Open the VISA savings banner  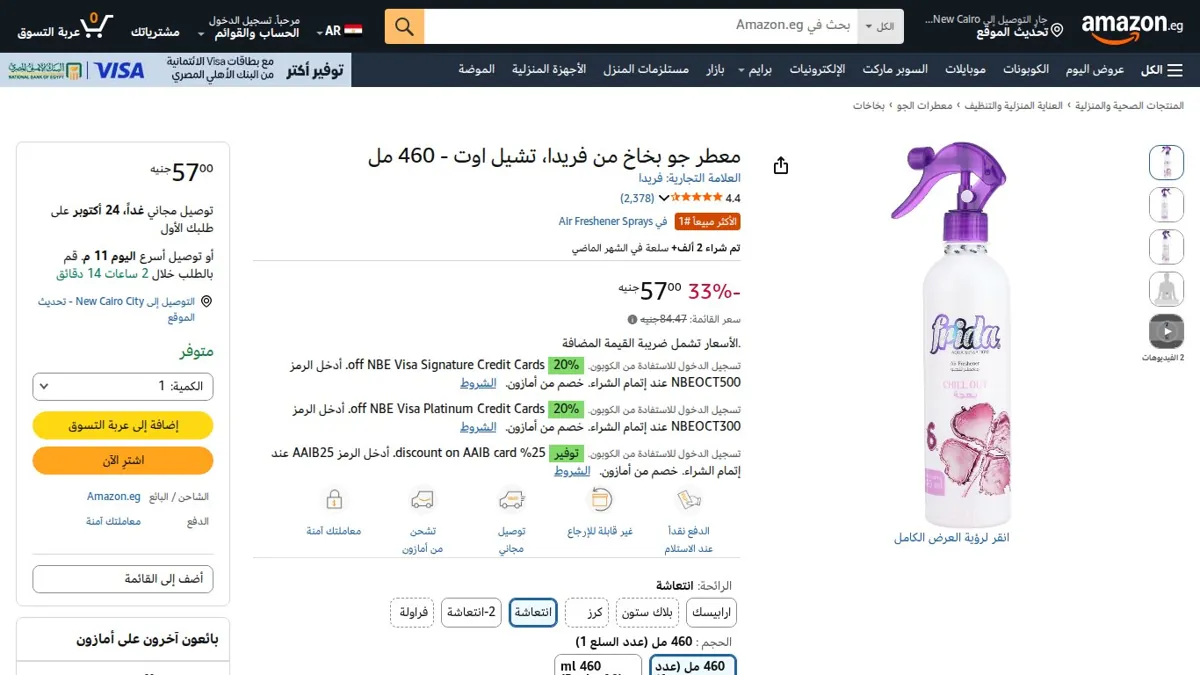tap(176, 70)
